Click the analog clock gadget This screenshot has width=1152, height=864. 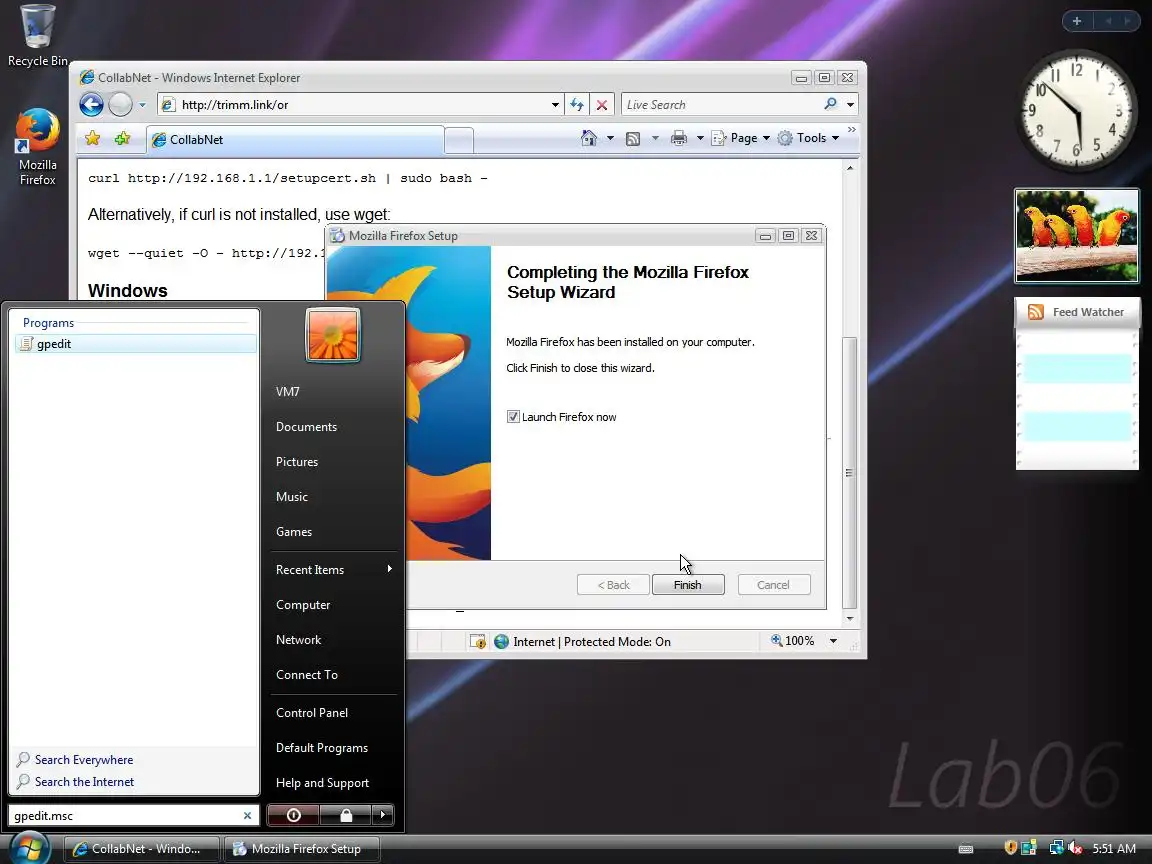(1077, 111)
